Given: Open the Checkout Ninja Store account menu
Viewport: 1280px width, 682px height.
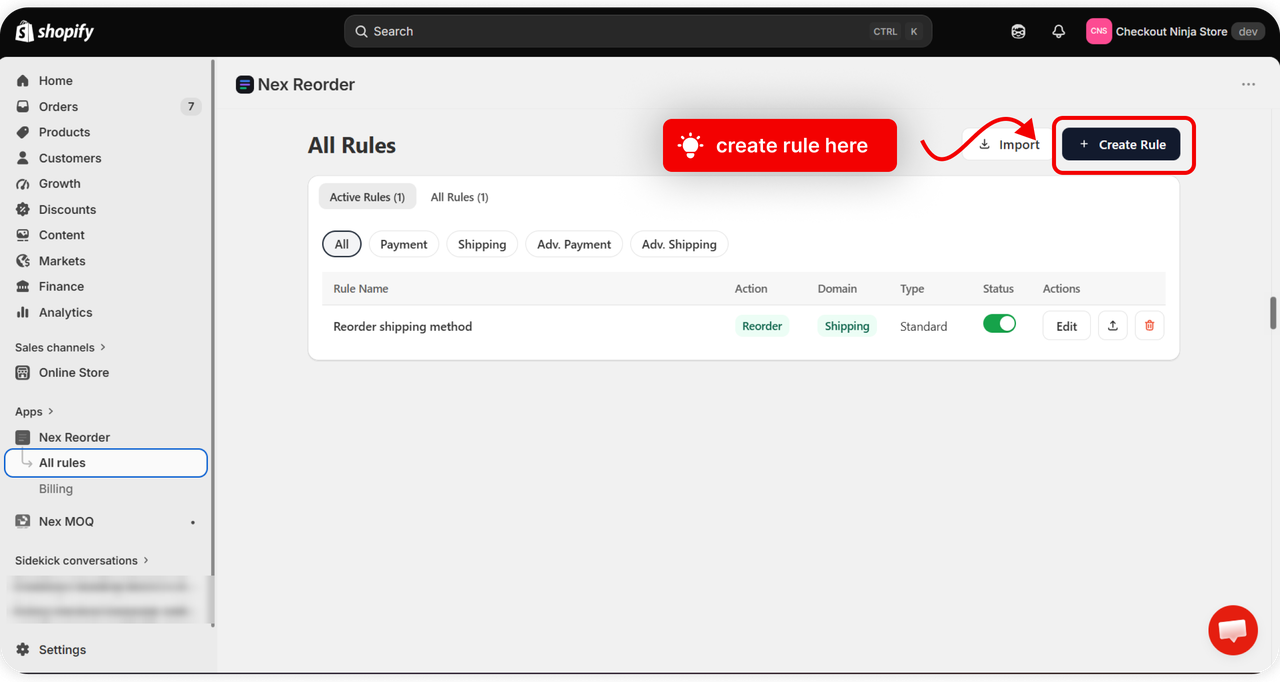Looking at the screenshot, I should click(1175, 32).
